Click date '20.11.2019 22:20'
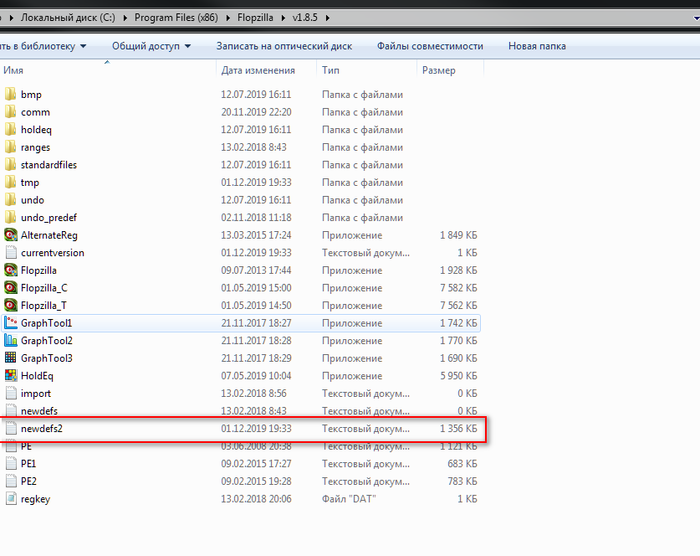Screen dimensions: 700x556 click(256, 112)
